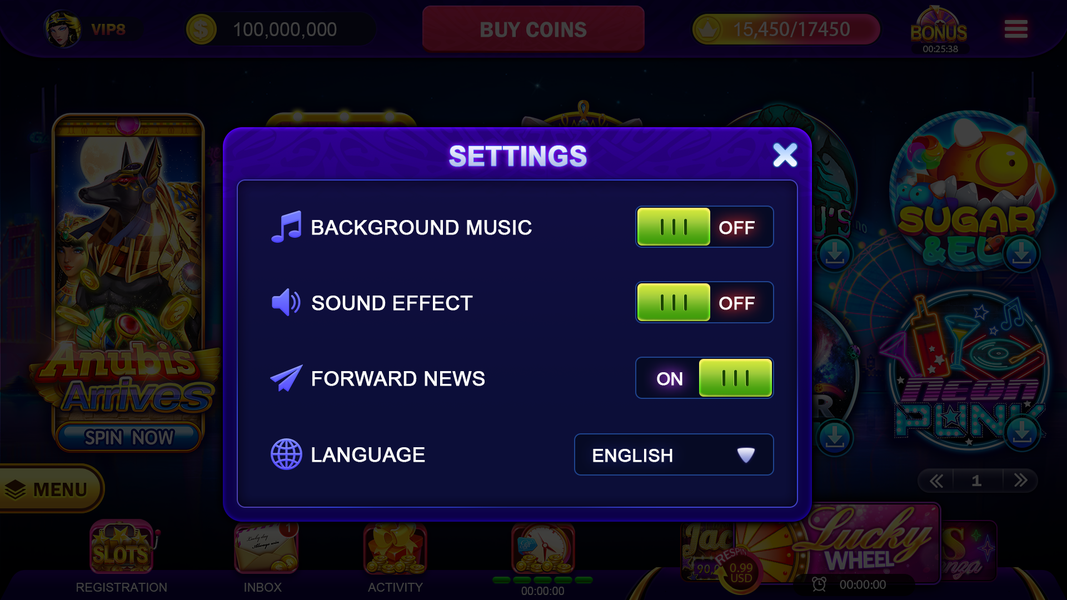
Task: Open the Bonus wheel icon
Action: point(939,30)
